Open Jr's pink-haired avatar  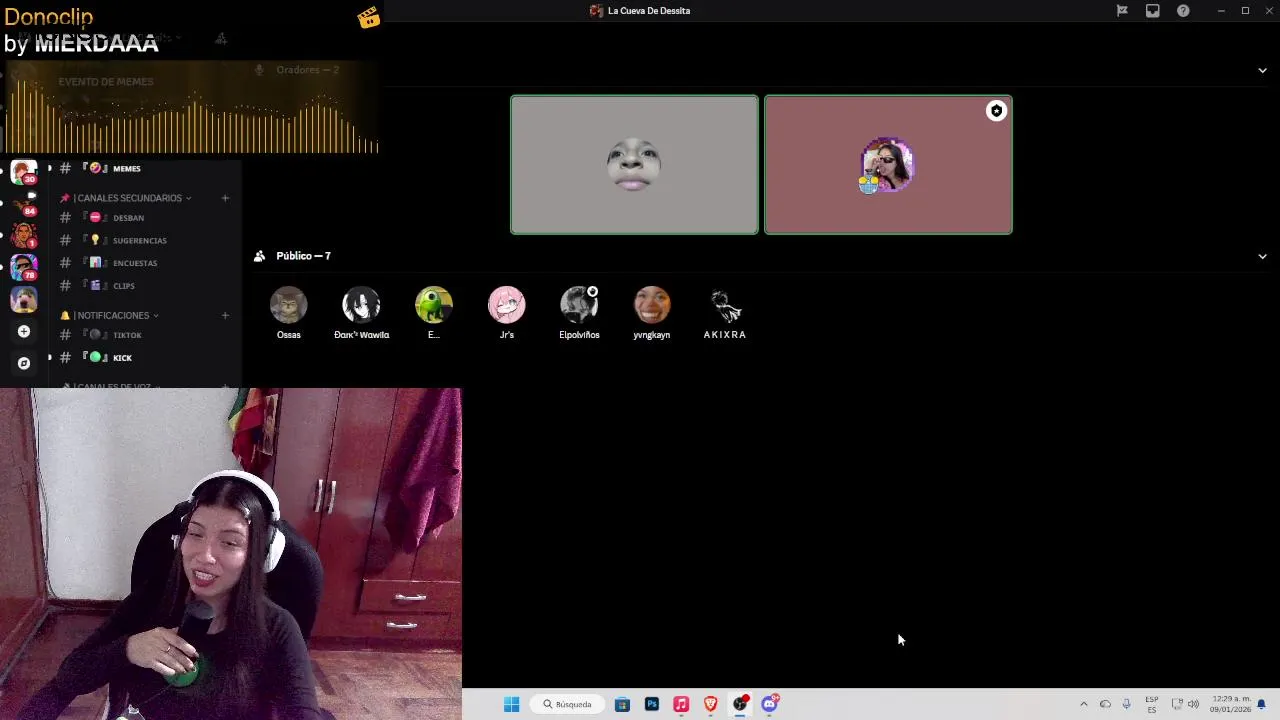pos(507,305)
